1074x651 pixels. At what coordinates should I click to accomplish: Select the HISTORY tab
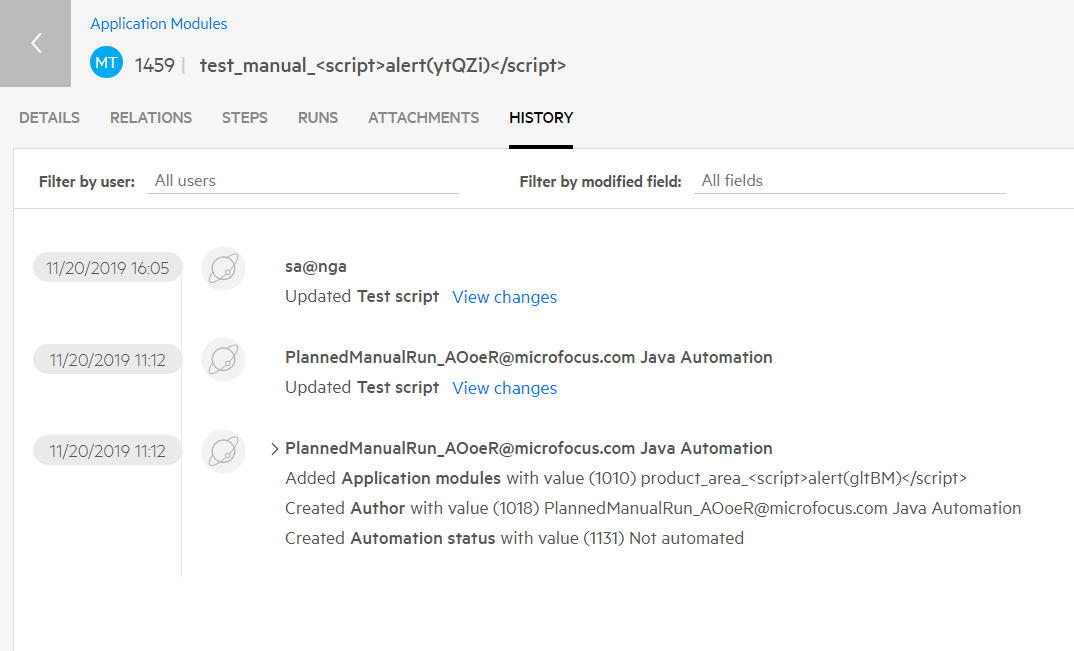(x=541, y=118)
